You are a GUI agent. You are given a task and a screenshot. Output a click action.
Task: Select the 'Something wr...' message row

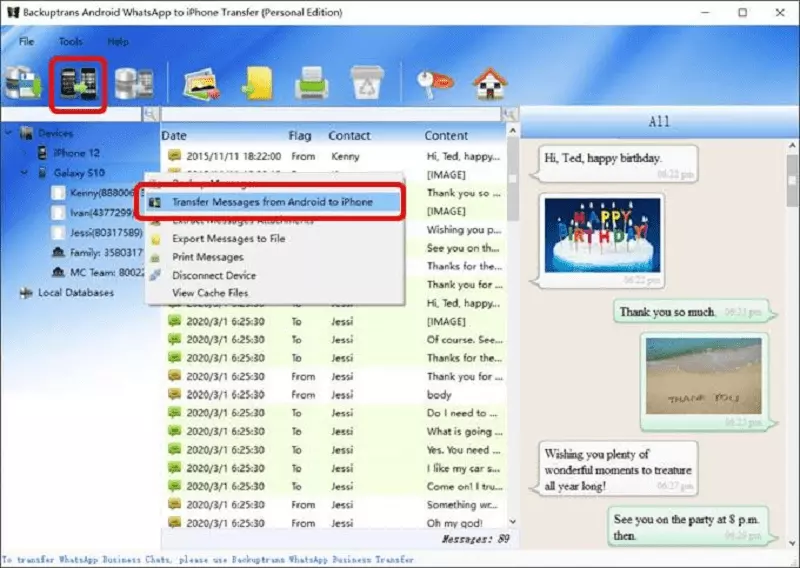point(334,505)
